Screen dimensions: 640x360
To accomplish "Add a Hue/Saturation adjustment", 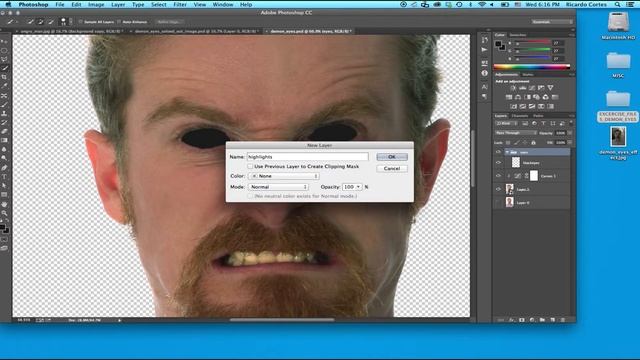I will (x=509, y=97).
